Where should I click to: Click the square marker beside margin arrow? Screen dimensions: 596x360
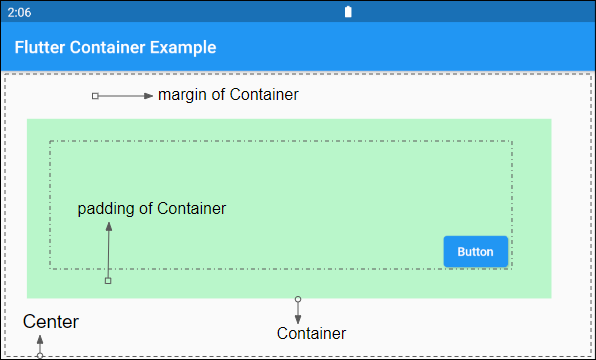[x=95, y=96]
